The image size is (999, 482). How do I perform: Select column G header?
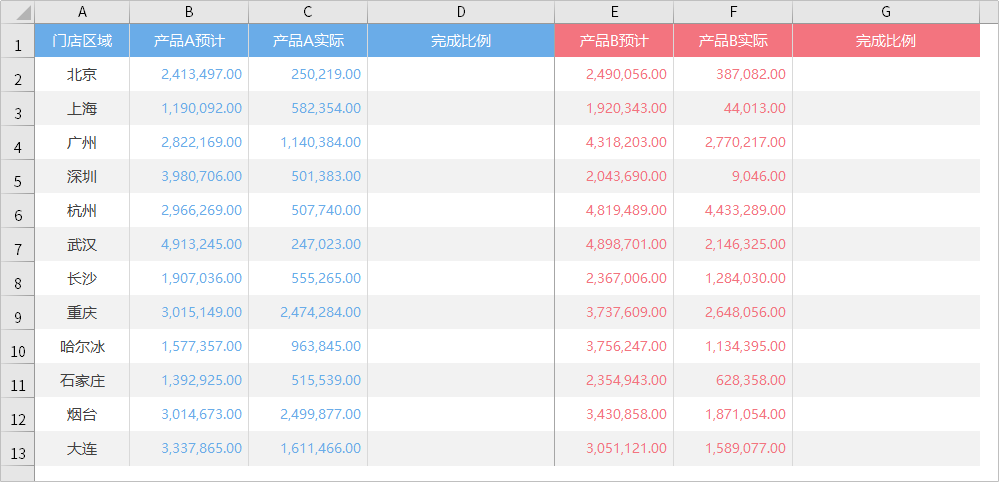886,12
